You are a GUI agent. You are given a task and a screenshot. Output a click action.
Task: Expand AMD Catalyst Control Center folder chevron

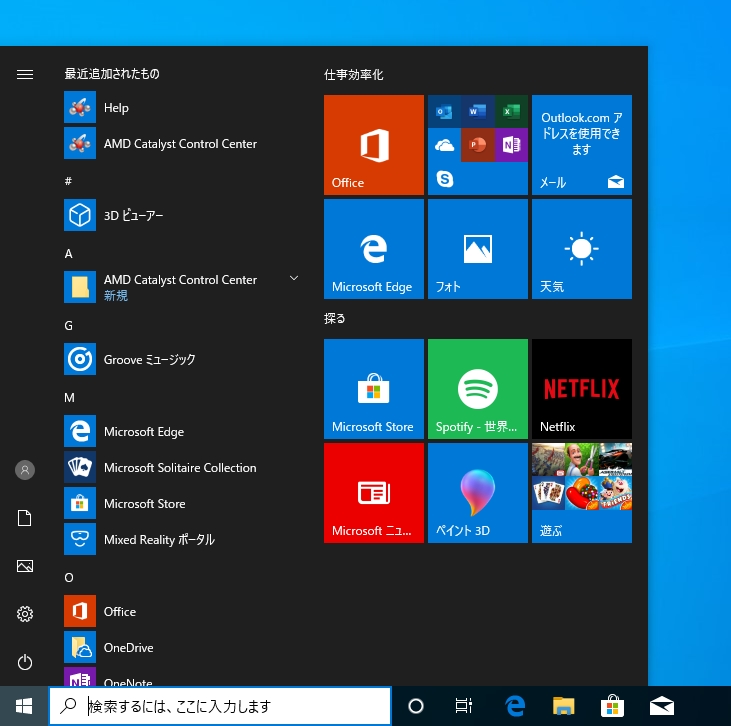(294, 278)
